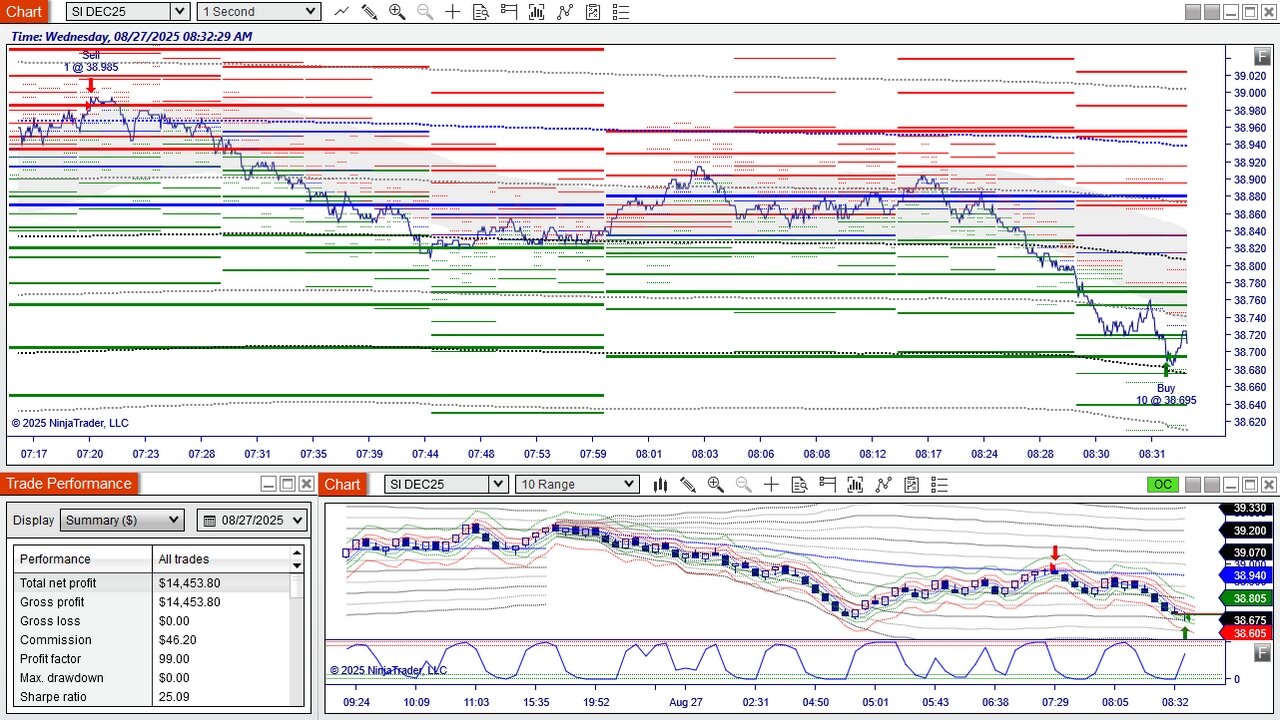
Task: Click the 39.020 price label on top chart axis
Action: click(x=1250, y=76)
